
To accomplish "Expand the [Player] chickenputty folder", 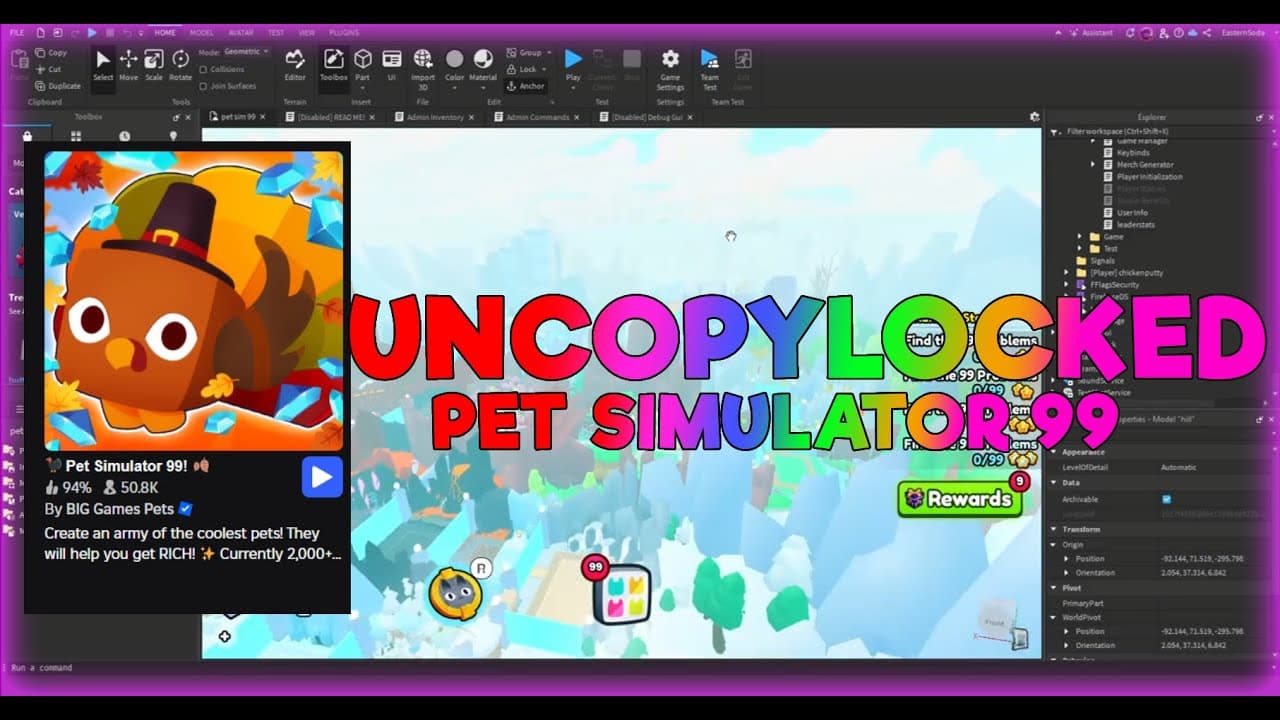I will (1067, 273).
